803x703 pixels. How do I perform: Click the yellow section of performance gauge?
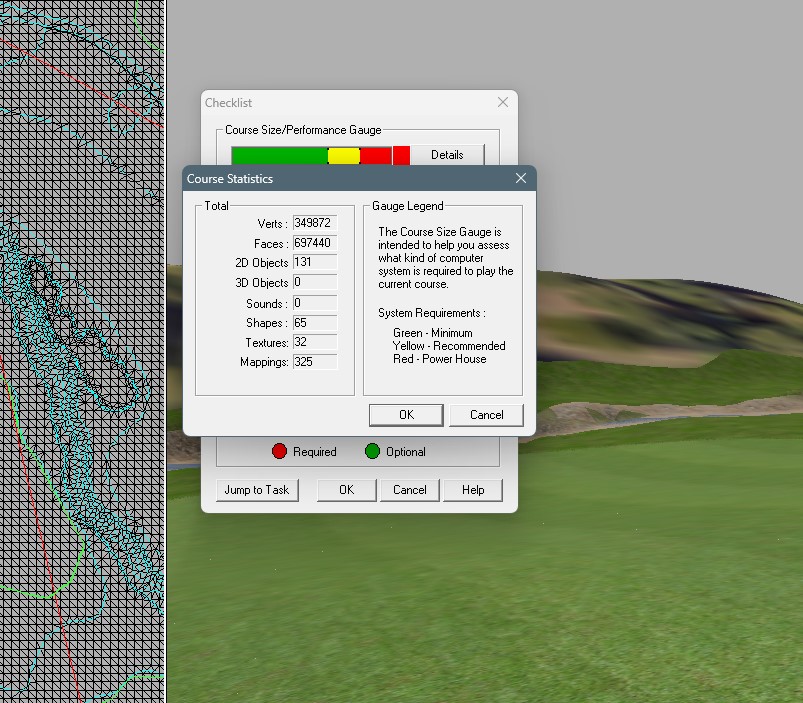344,155
